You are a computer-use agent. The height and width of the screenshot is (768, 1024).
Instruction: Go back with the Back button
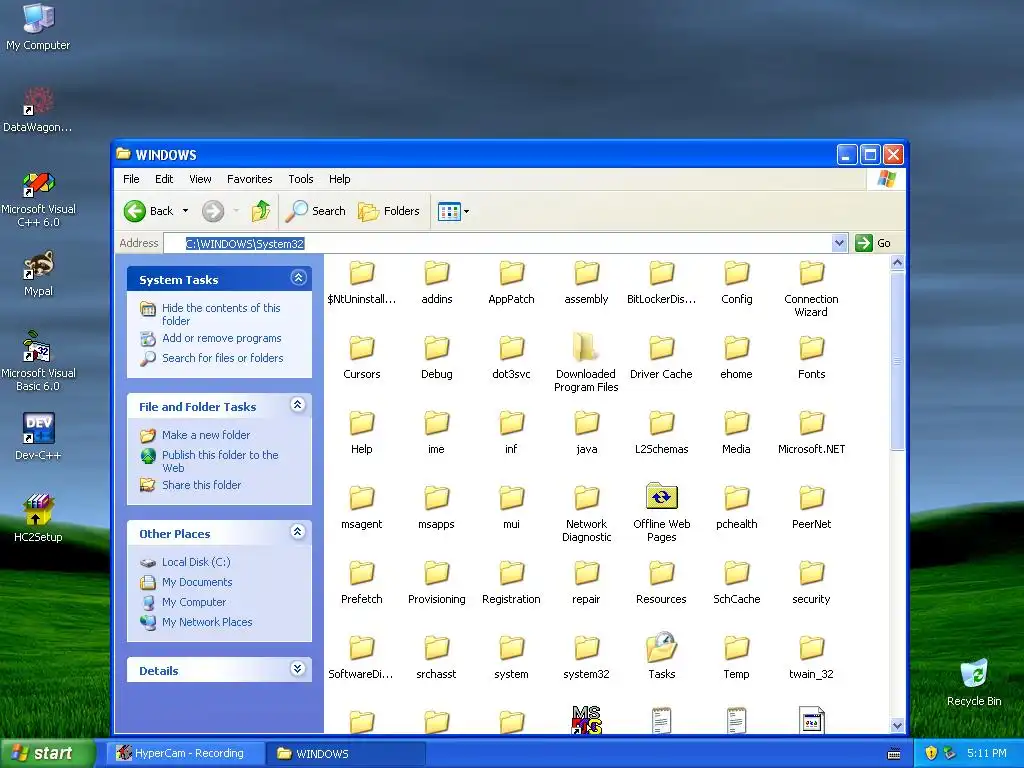tap(148, 210)
